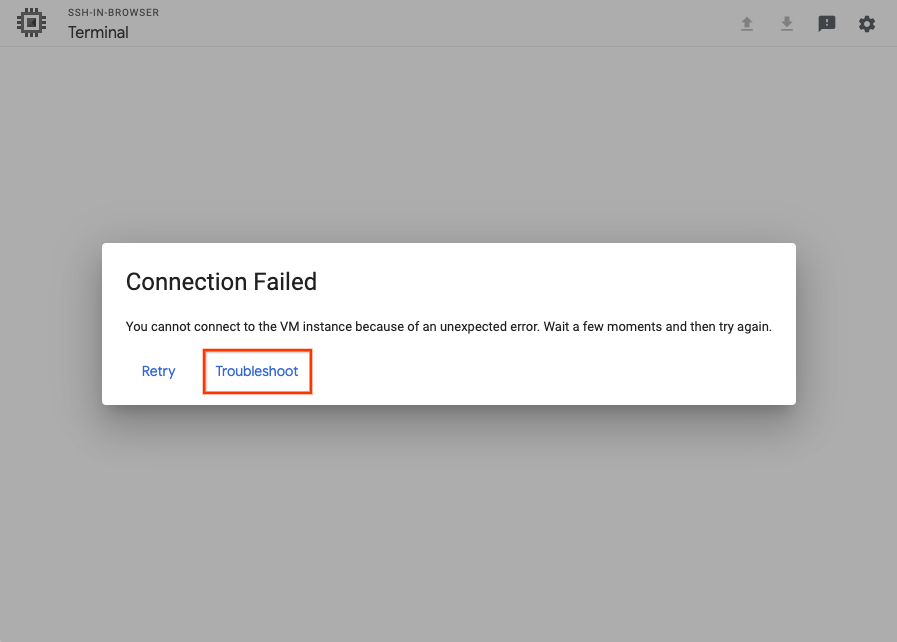Click the feedback speech bubble icon
Viewport: 897px width, 642px height.
tap(826, 23)
